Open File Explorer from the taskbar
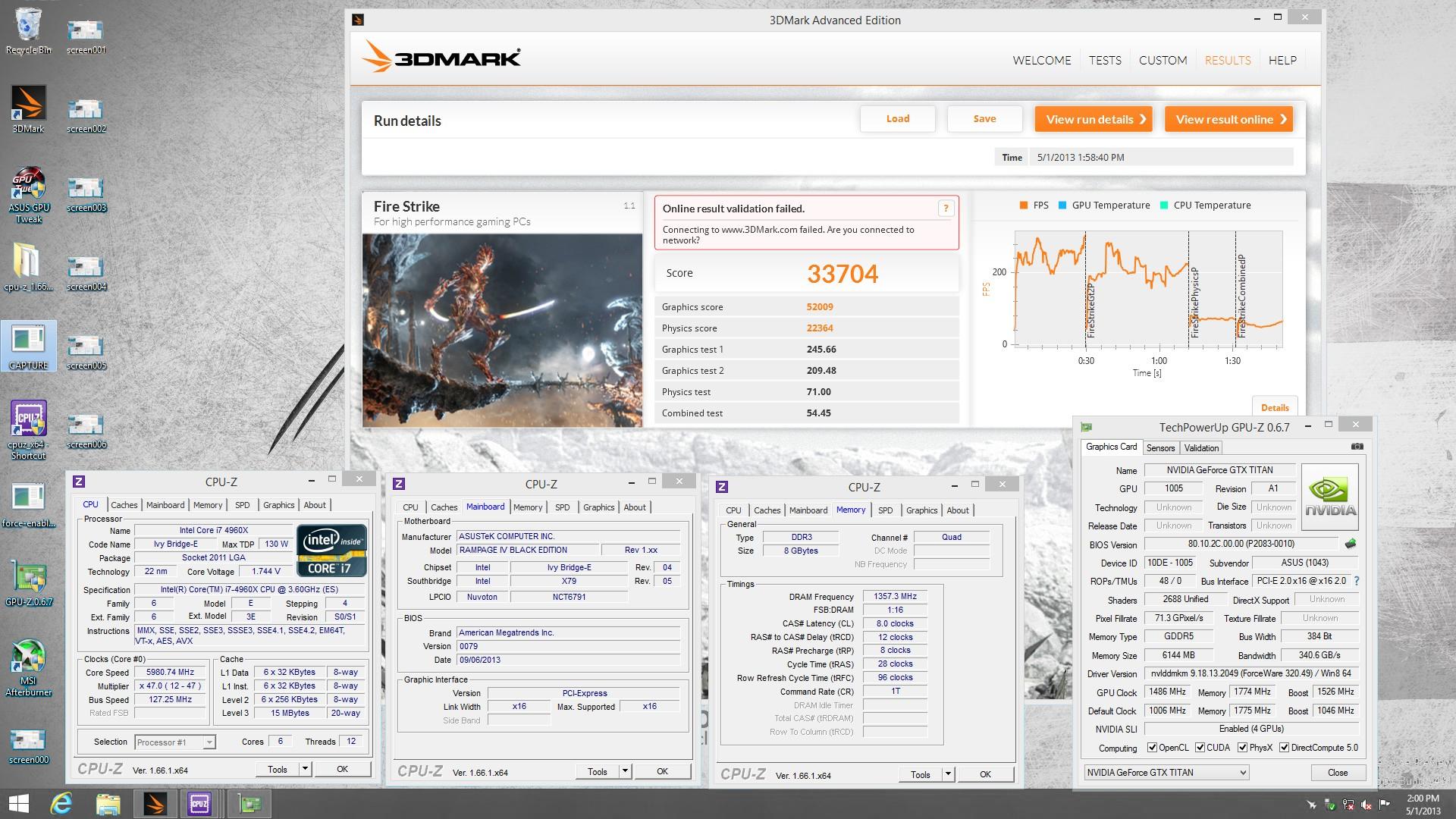The image size is (1456, 819). pos(108,804)
